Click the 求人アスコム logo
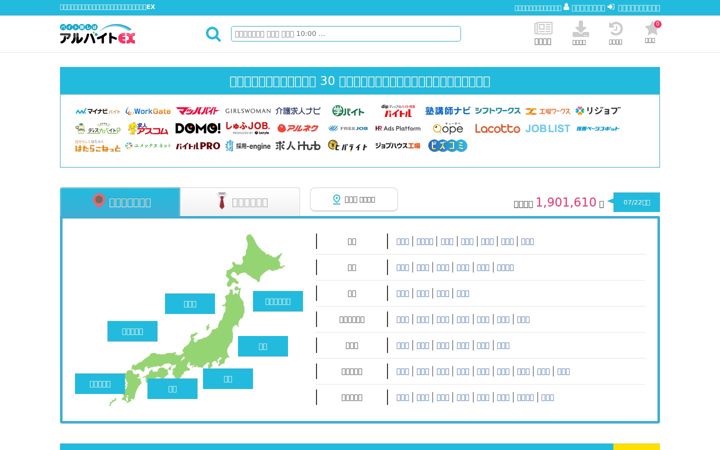Image resolution: width=720 pixels, height=450 pixels. (148, 129)
